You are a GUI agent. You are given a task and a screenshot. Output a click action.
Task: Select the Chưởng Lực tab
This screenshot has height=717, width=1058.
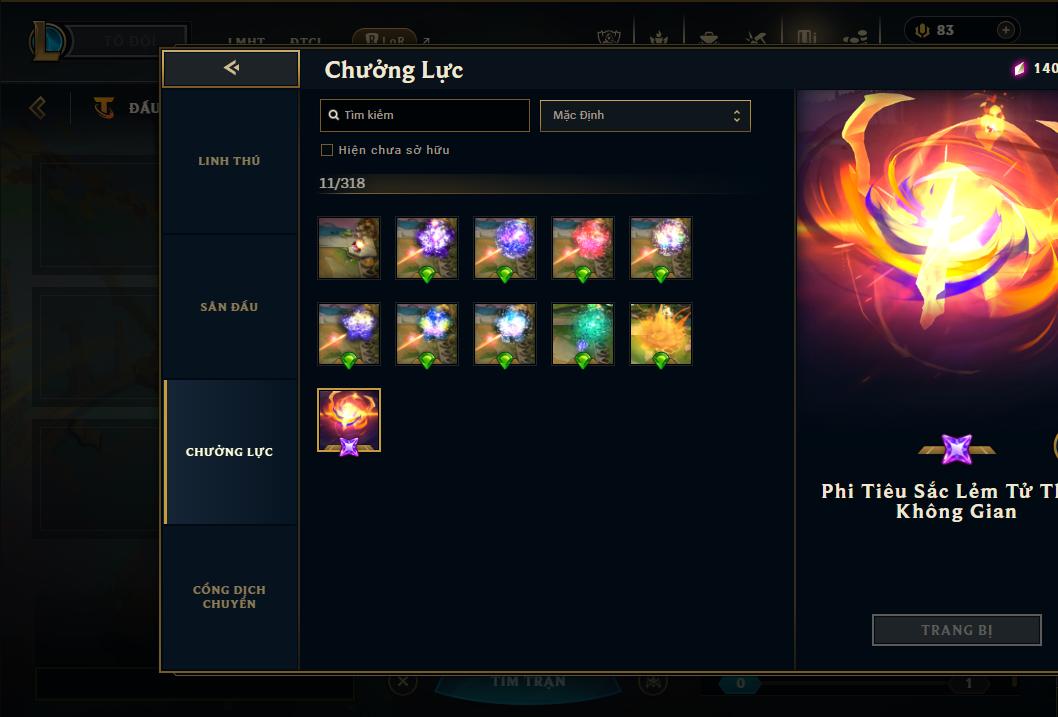[229, 452]
